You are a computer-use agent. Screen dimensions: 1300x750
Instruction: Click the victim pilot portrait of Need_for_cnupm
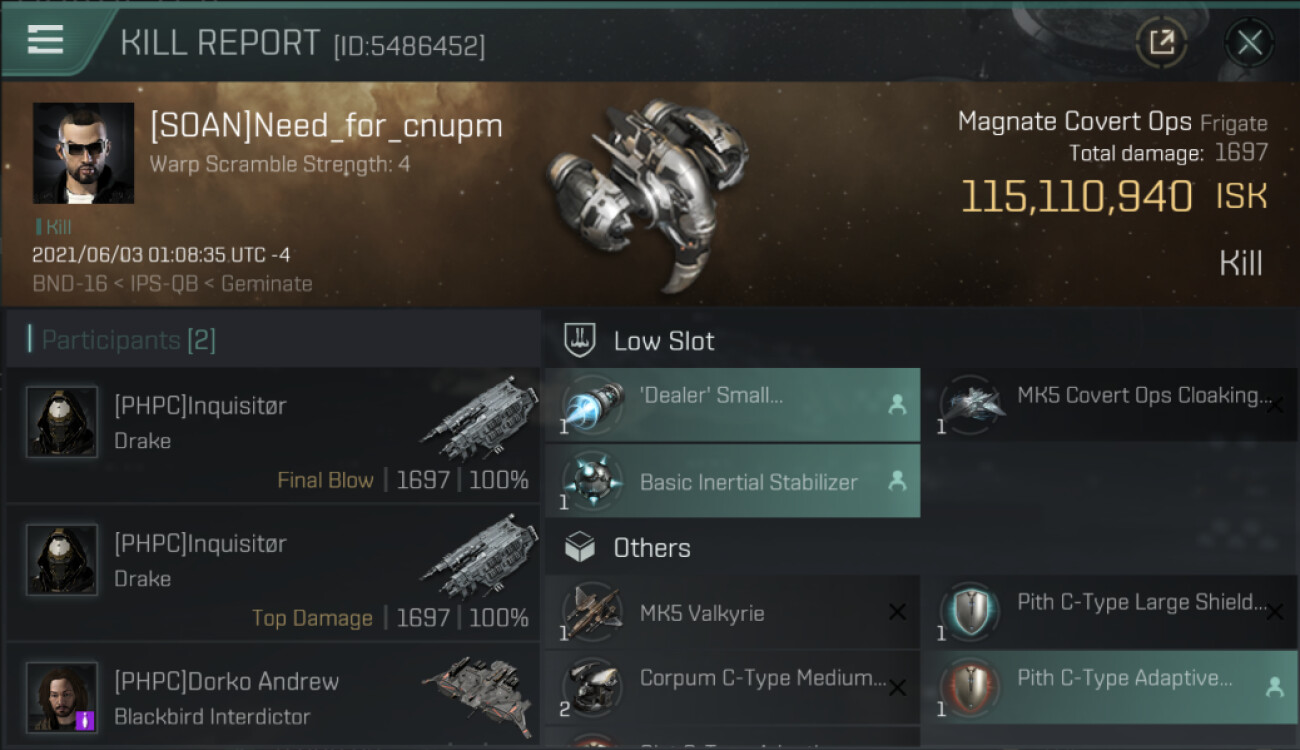[x=83, y=153]
